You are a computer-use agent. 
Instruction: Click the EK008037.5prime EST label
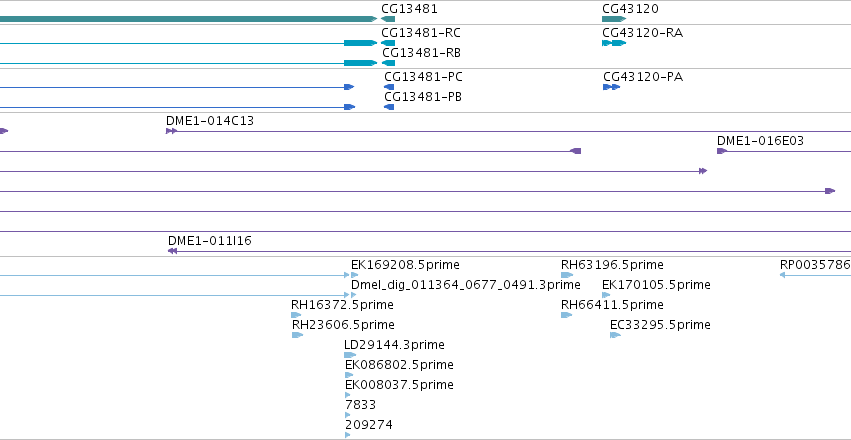point(399,385)
